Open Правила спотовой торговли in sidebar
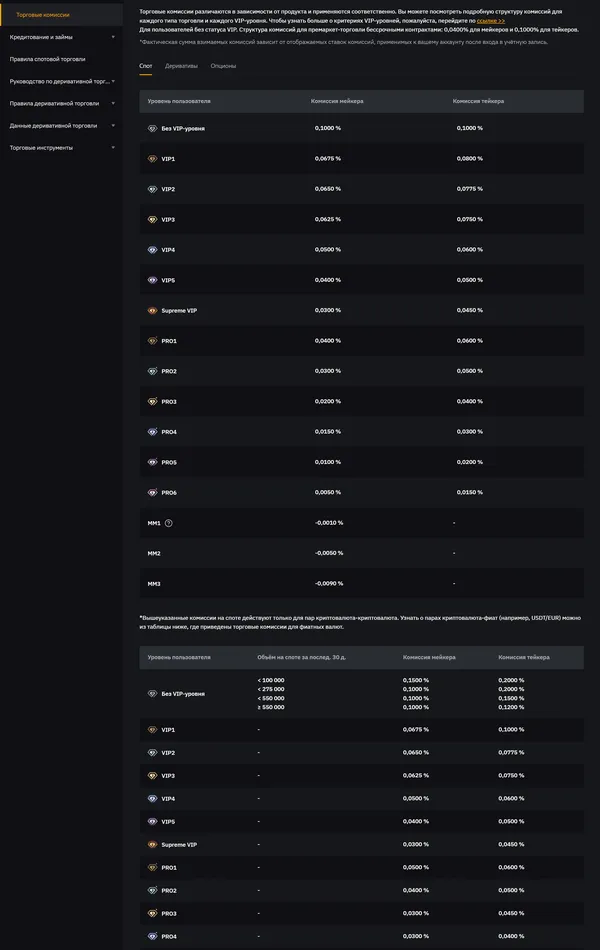600x950 pixels. point(47,59)
